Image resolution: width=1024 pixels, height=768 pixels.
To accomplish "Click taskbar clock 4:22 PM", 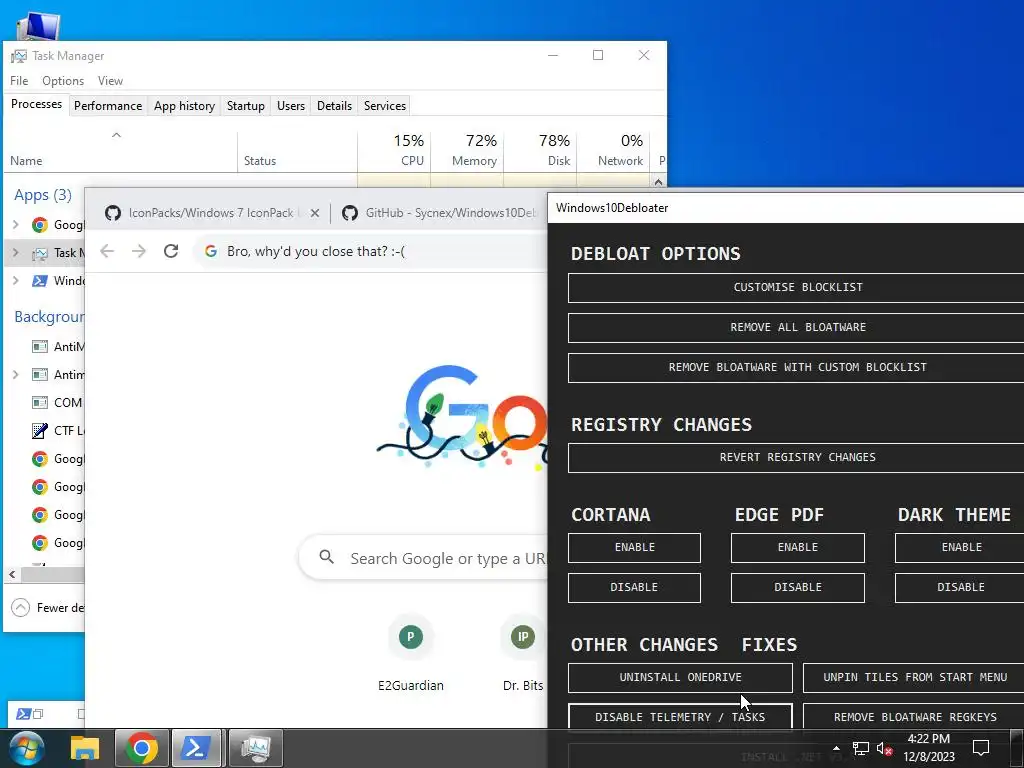I will 929,739.
